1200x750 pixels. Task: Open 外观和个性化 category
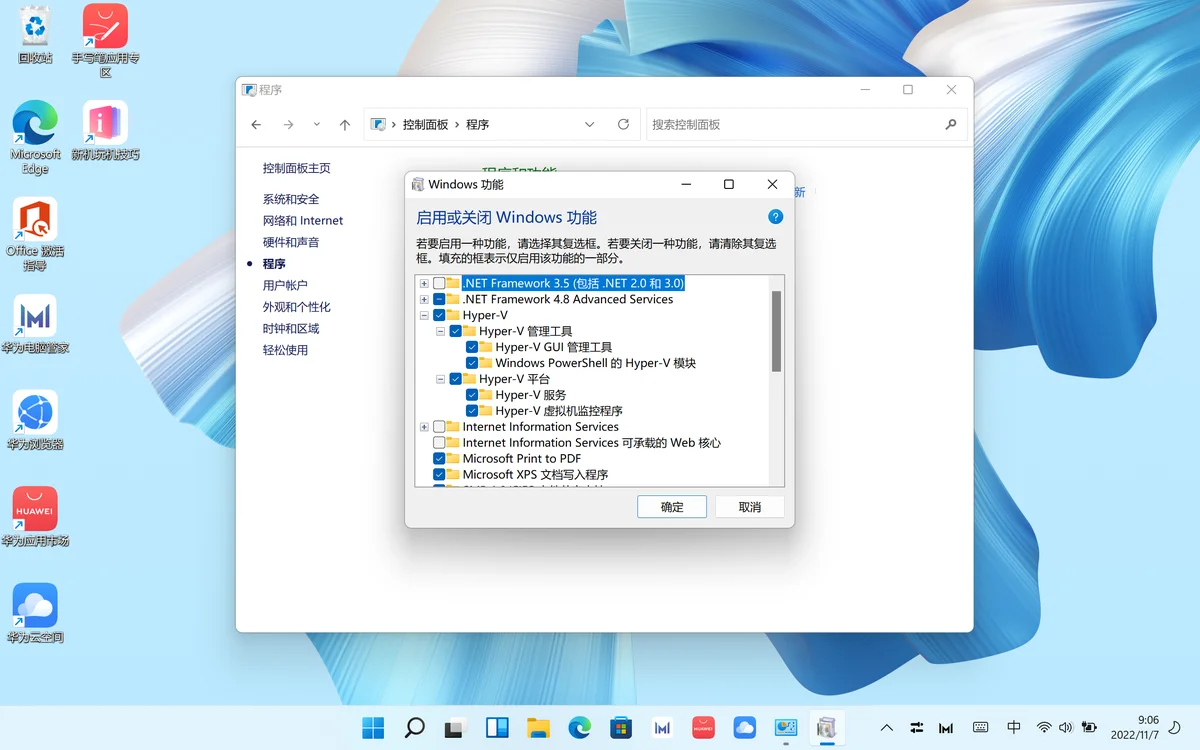[x=297, y=307]
